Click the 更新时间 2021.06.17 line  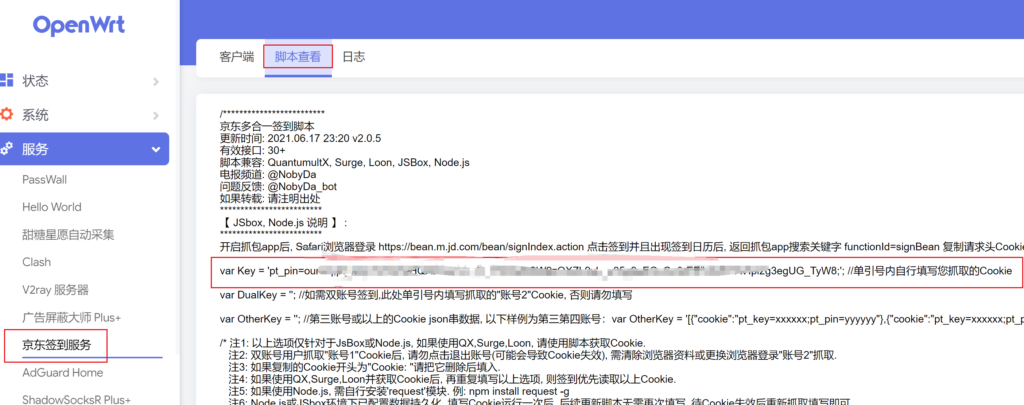coord(300,138)
